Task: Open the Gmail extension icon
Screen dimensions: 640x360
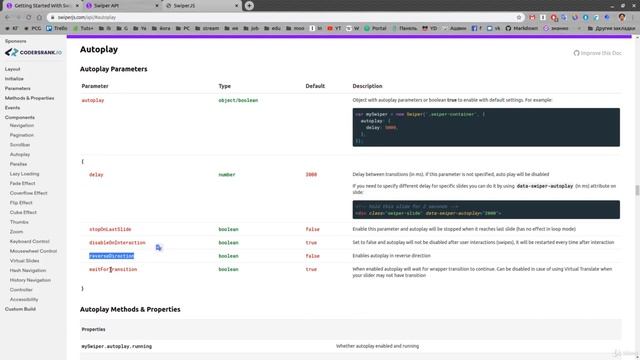Action: (532, 18)
